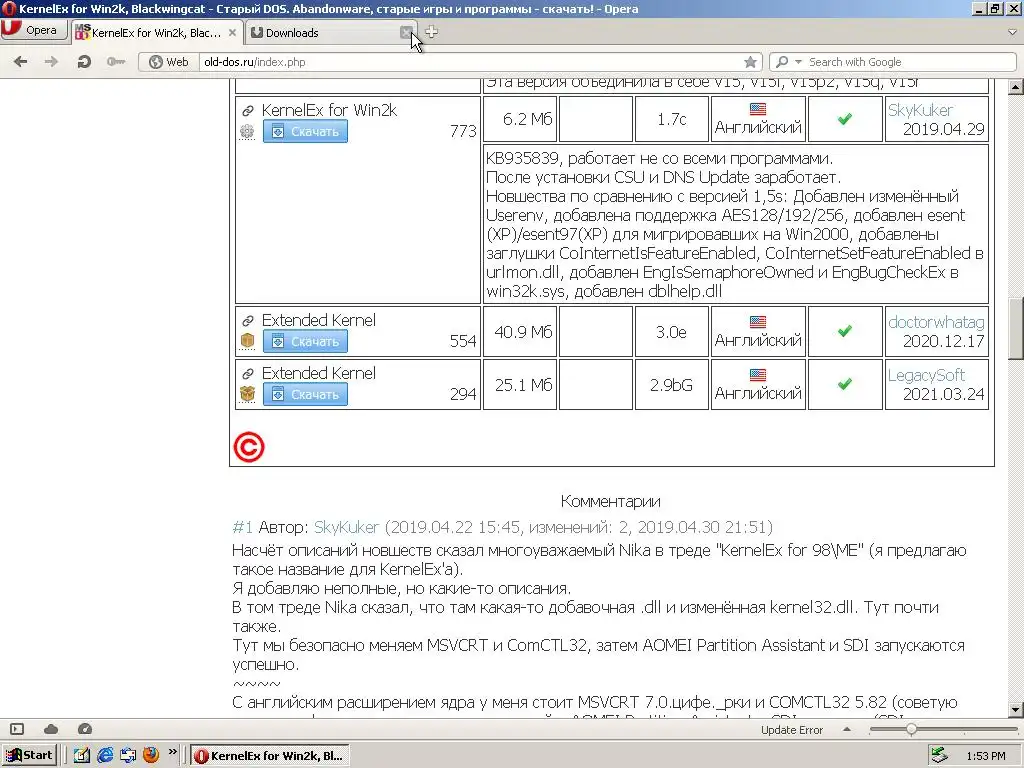Open LegacySoft uploader link
1024x768 pixels.
tap(925, 376)
